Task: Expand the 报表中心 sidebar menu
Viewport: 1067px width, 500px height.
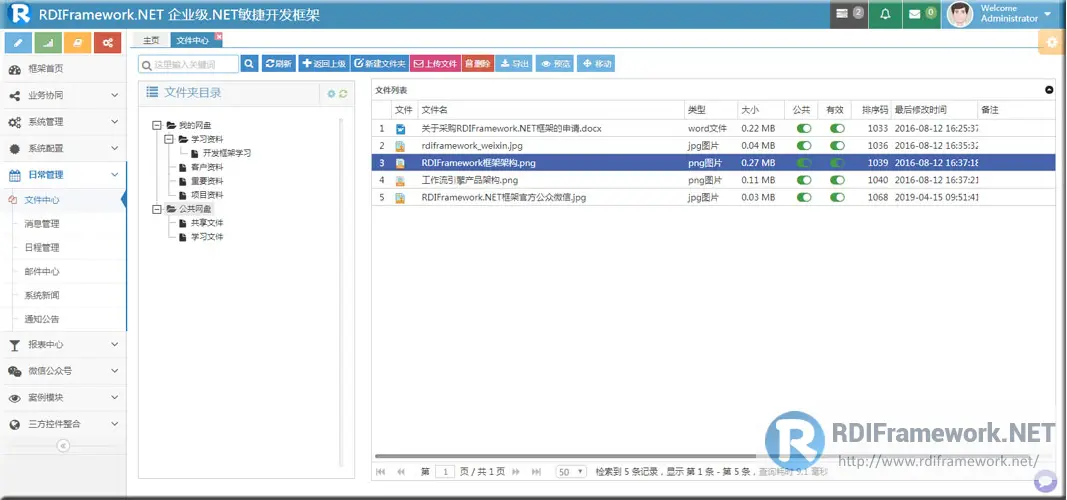Action: click(63, 345)
